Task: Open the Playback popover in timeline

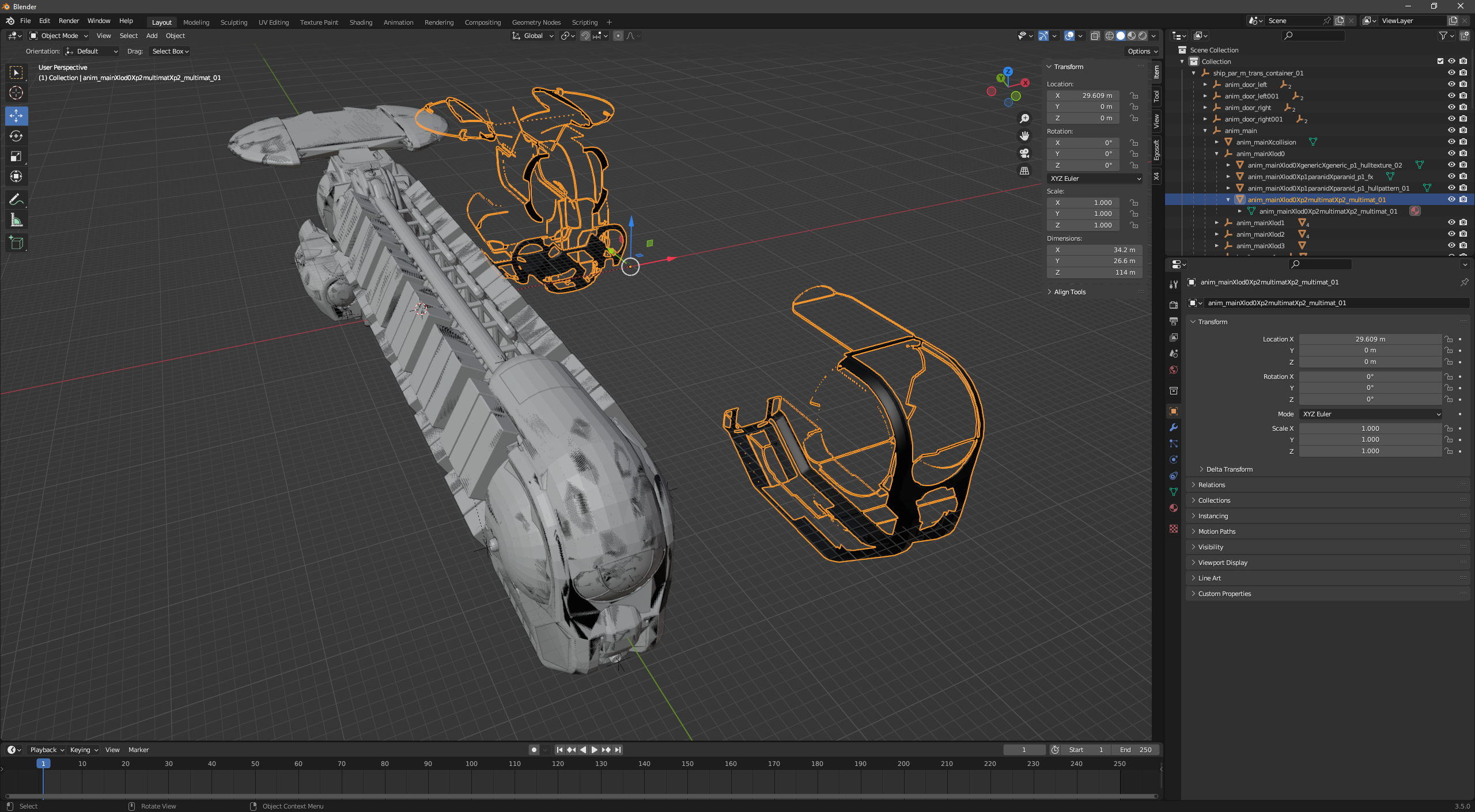Action: click(x=47, y=750)
